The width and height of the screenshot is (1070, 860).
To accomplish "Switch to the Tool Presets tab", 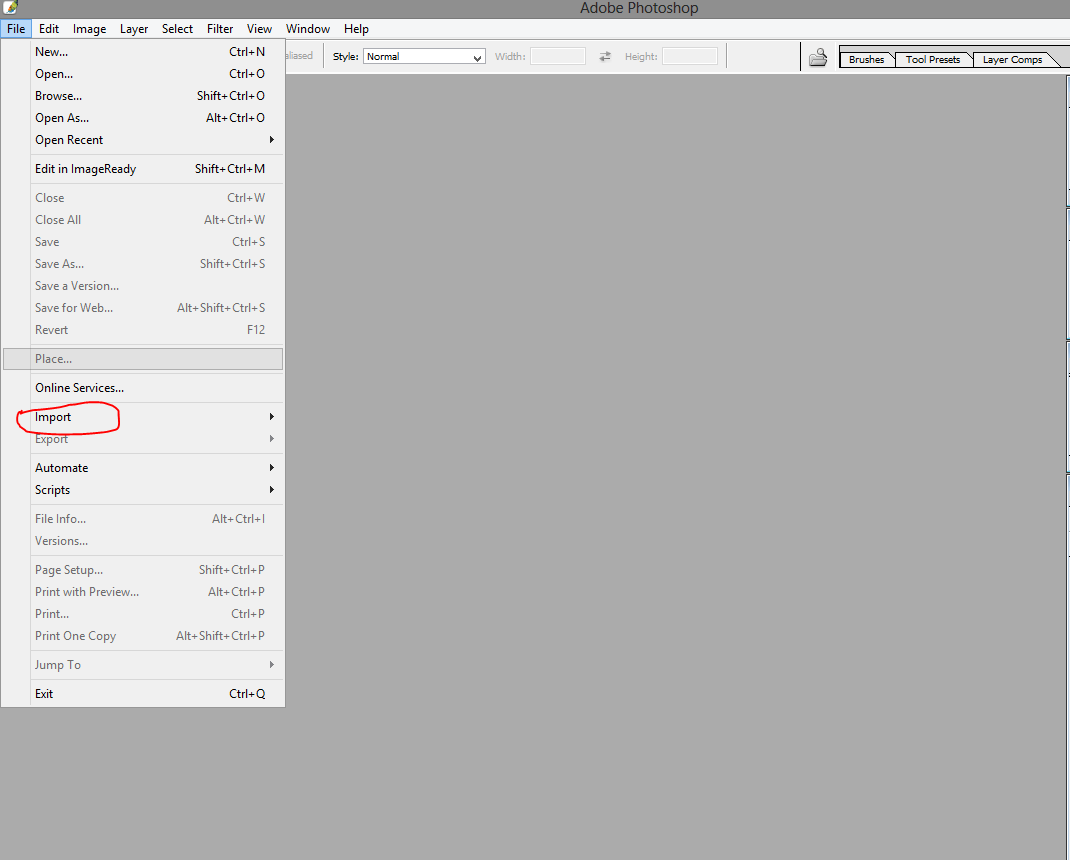I will 932,59.
